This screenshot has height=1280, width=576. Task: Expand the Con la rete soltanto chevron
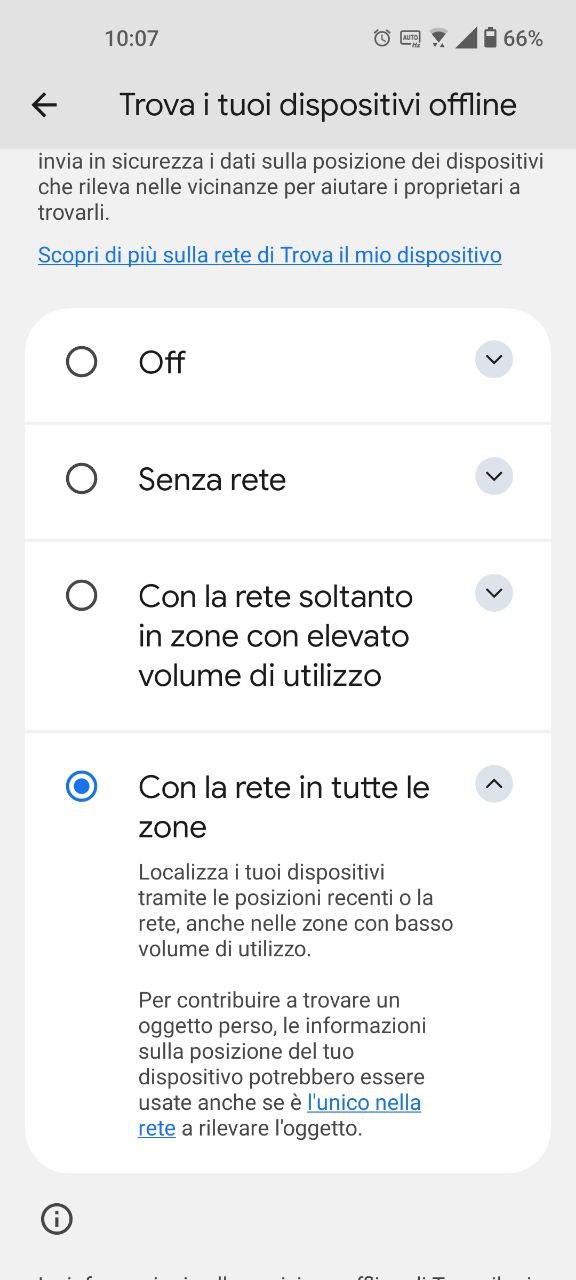tap(493, 592)
